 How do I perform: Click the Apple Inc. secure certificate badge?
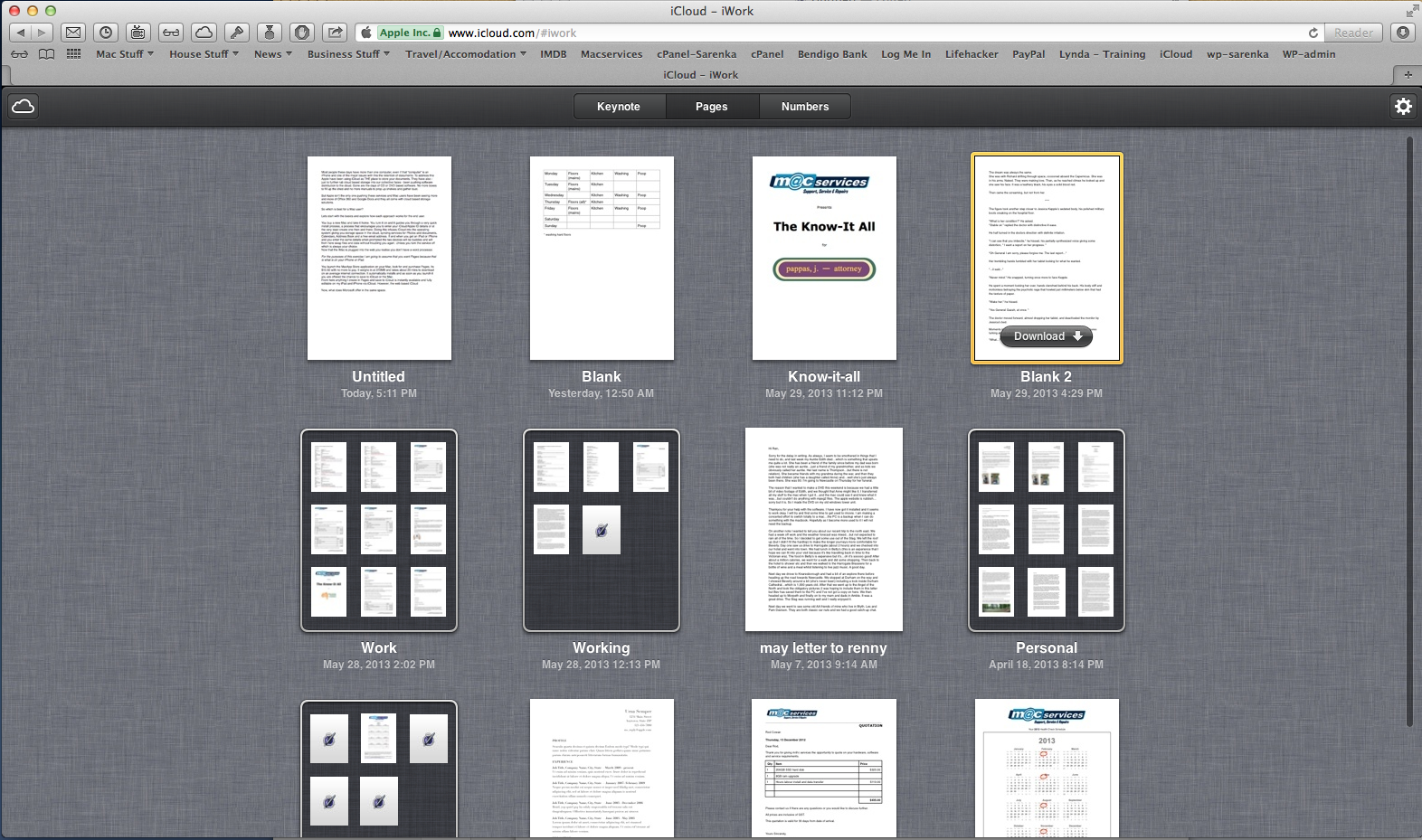pos(410,33)
